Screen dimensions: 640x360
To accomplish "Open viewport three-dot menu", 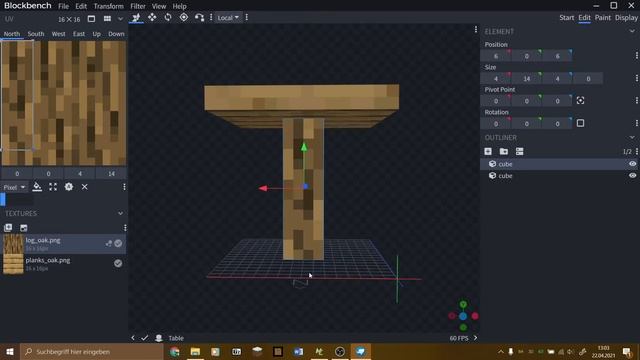I will (x=476, y=29).
